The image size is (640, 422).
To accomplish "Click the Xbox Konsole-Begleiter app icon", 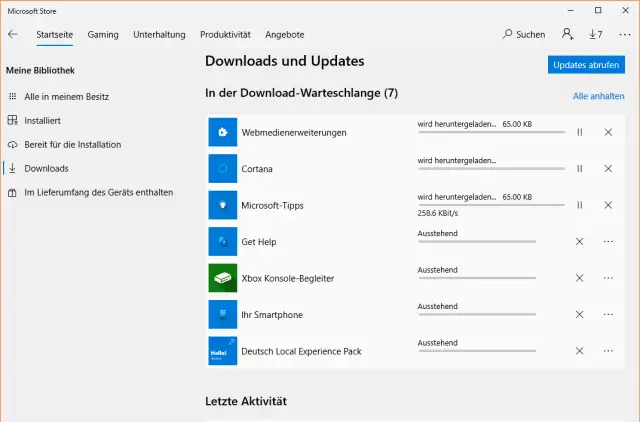I will click(222, 278).
